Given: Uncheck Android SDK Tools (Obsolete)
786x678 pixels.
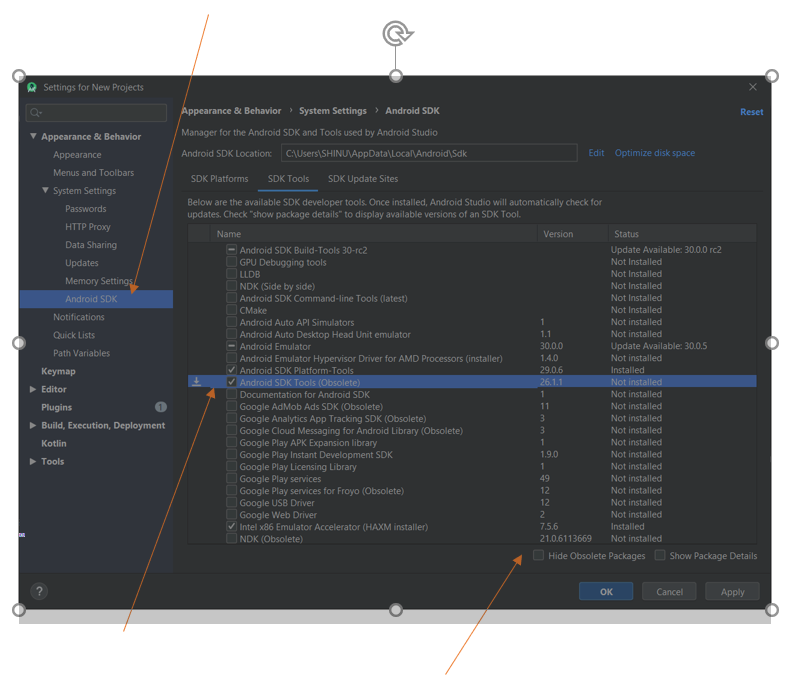Looking at the screenshot, I should tap(232, 382).
